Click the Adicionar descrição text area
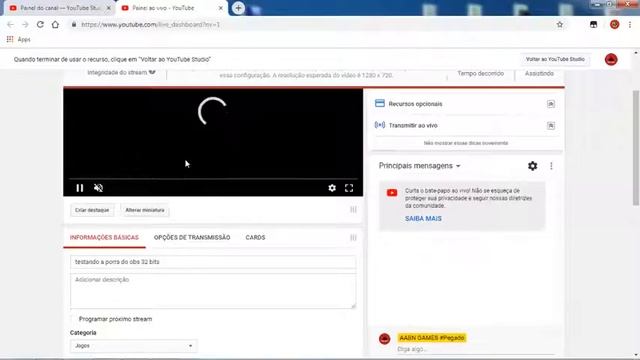Image resolution: width=640 pixels, height=360 pixels. pyautogui.click(x=213, y=291)
